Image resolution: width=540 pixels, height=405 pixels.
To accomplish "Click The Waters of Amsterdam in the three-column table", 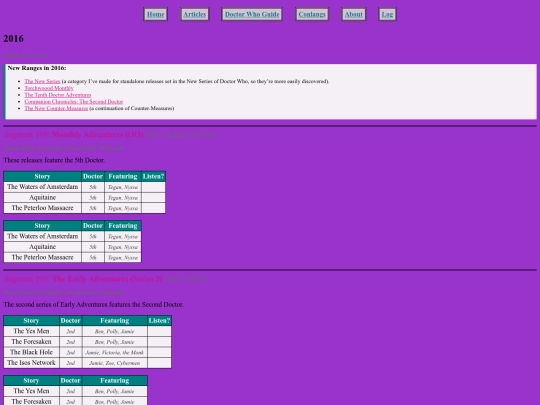I will (x=43, y=236).
